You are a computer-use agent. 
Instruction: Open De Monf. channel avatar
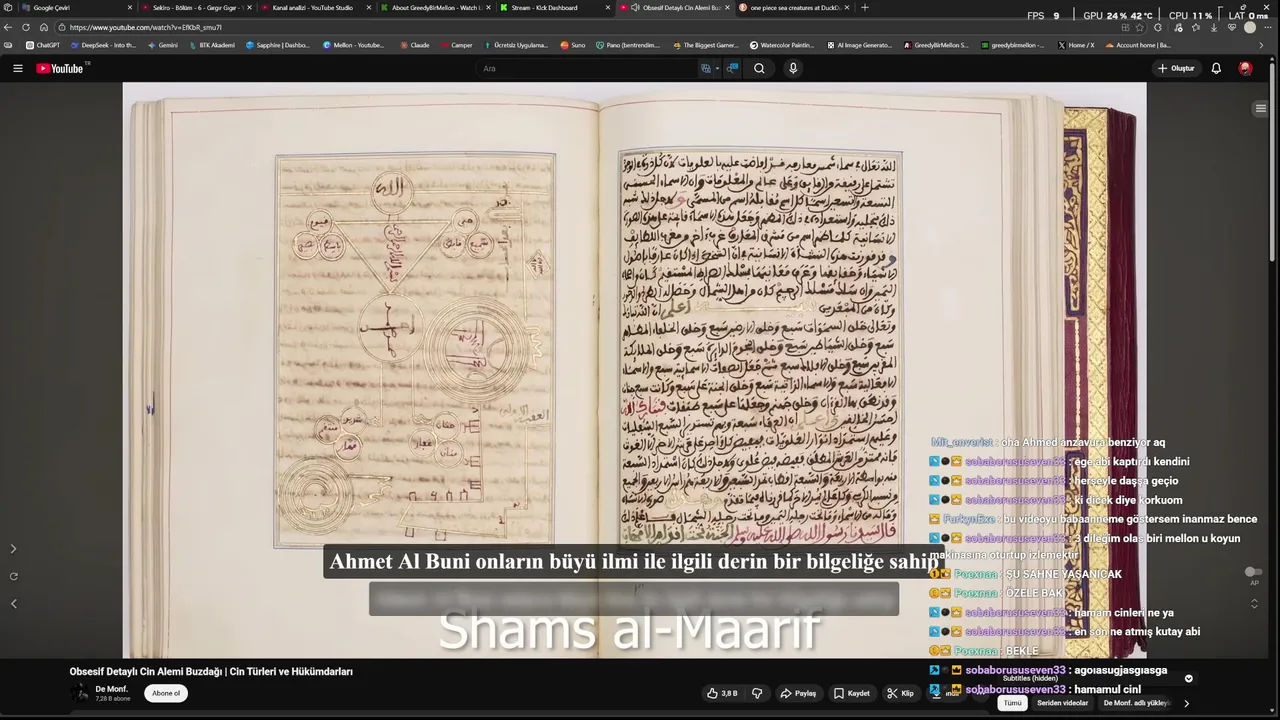point(81,693)
